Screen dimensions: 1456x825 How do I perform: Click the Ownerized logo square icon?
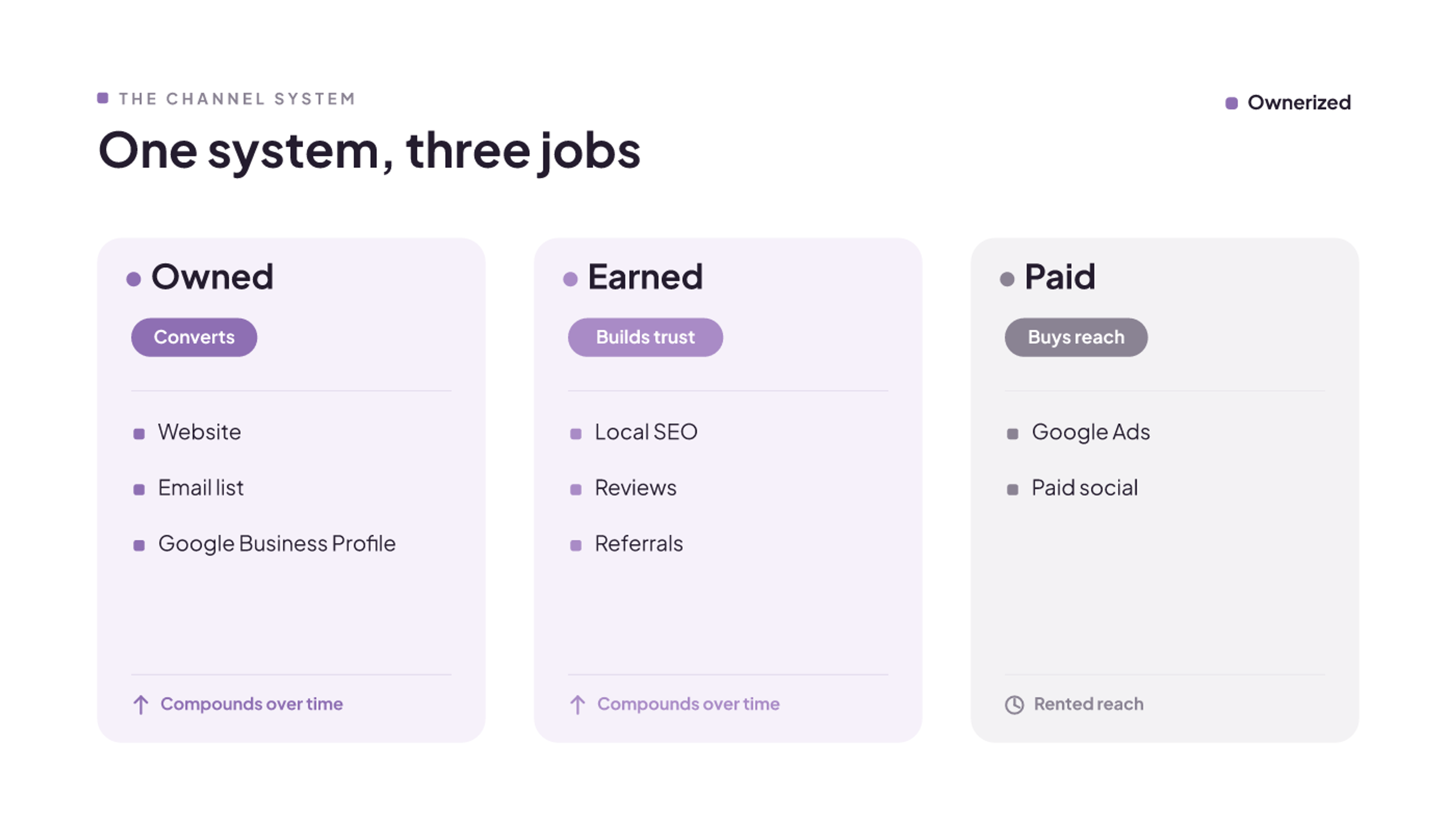click(1231, 103)
